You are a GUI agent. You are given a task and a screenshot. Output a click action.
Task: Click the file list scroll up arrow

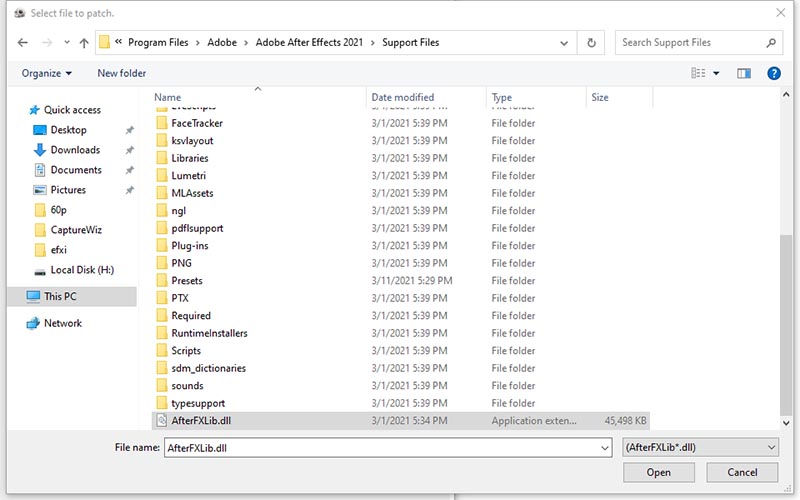click(786, 95)
